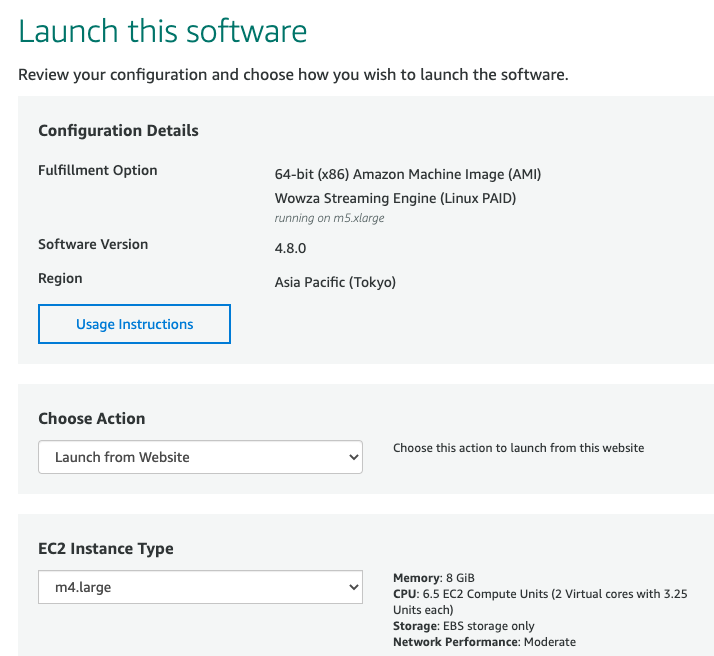The image size is (714, 656).
Task: Click the 'Network Performance: Moderate' specification
Action: (x=484, y=642)
